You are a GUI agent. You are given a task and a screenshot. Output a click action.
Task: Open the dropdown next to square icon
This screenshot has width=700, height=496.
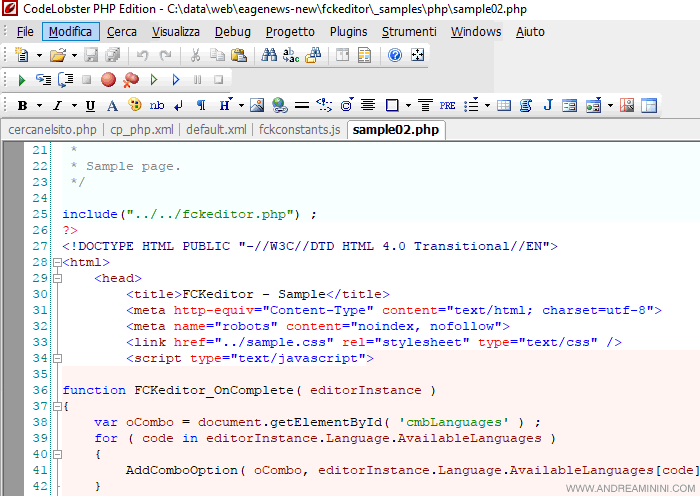(x=408, y=106)
